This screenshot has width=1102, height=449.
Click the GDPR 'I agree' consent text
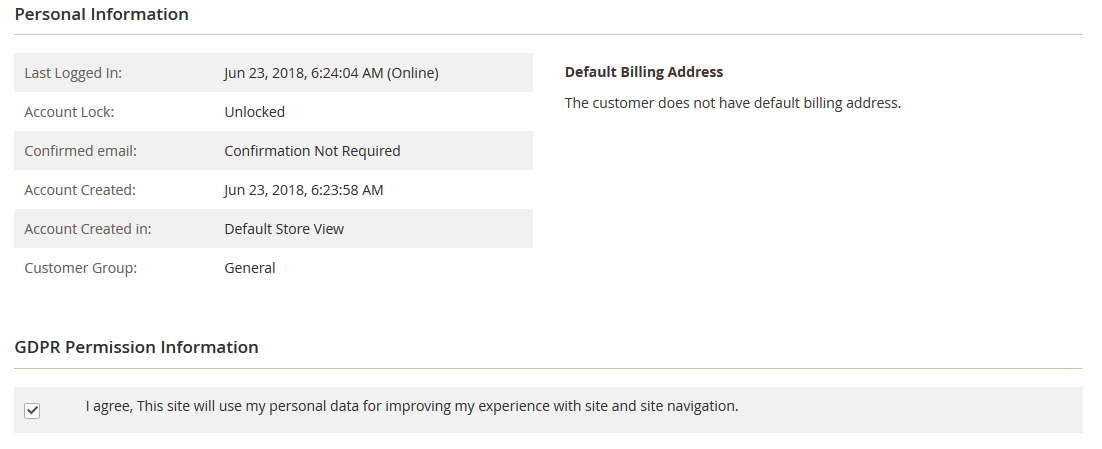(x=411, y=407)
